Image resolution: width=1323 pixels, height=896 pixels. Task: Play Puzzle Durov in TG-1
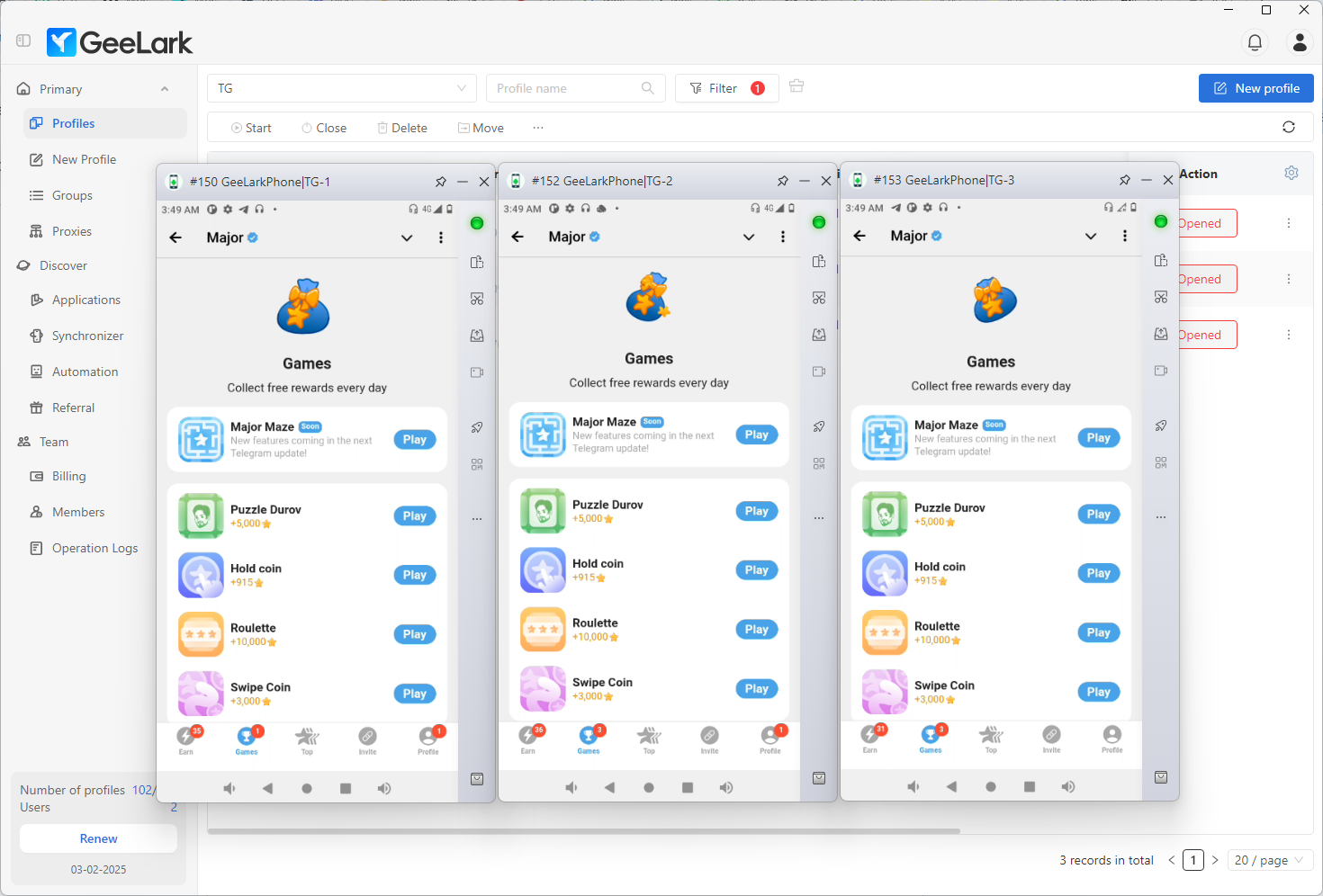coord(415,515)
